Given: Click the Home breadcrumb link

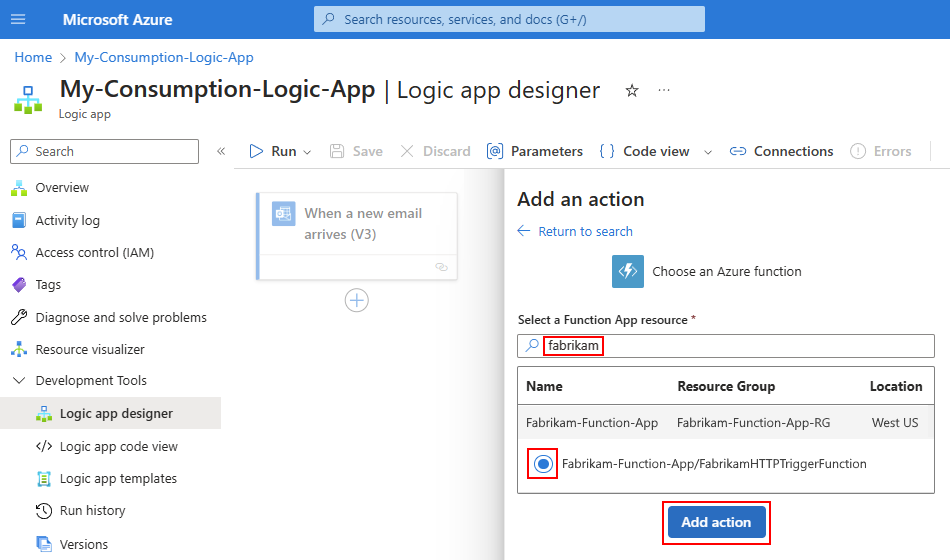Looking at the screenshot, I should pos(33,57).
